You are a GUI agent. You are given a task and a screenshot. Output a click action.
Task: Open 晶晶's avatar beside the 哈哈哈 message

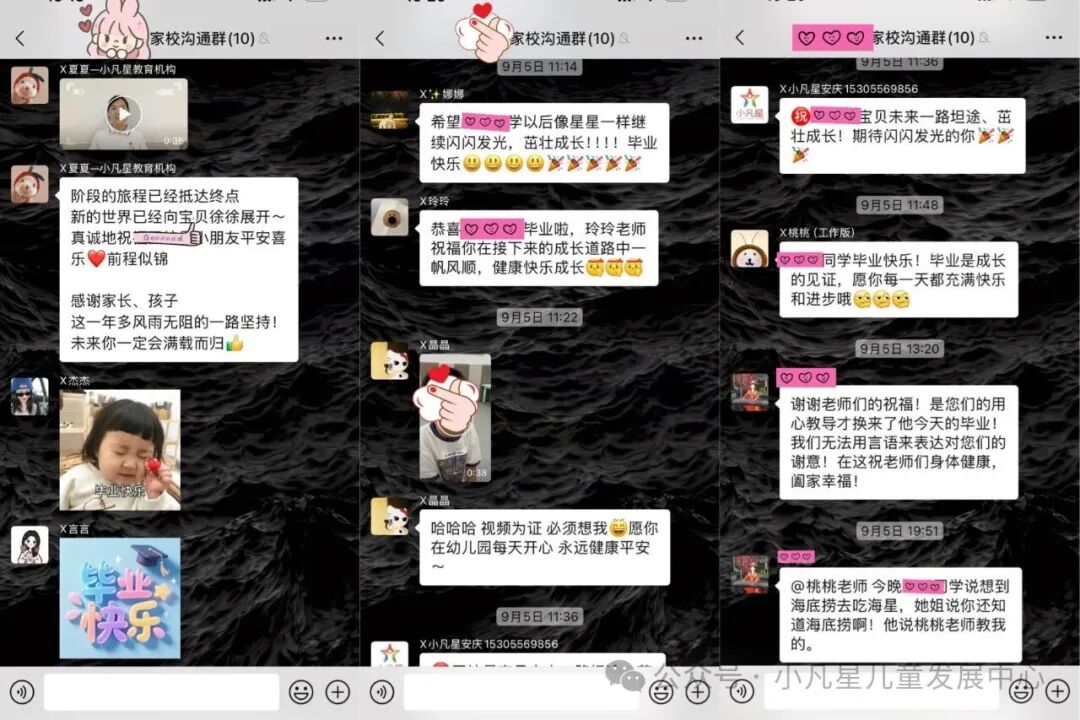390,516
